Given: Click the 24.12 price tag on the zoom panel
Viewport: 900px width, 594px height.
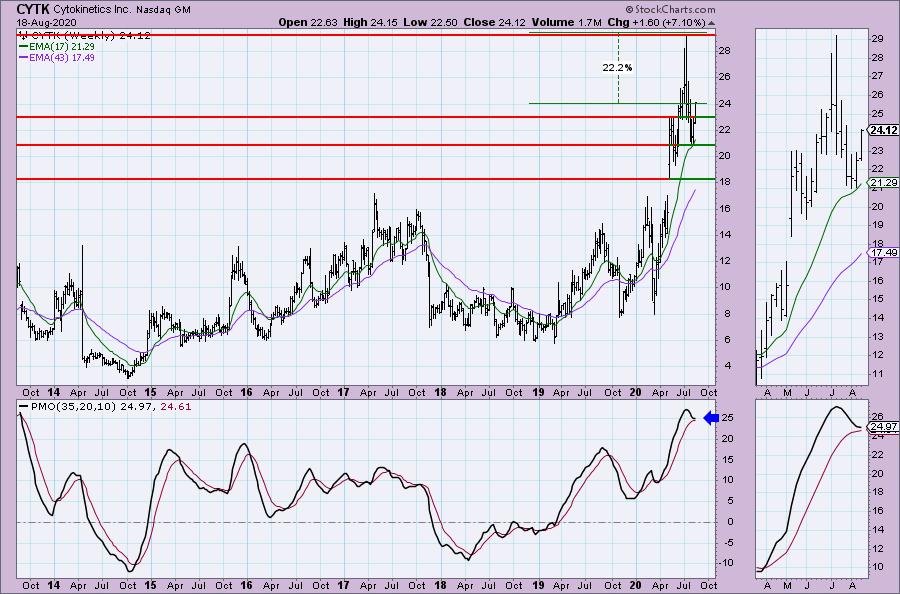Looking at the screenshot, I should click(883, 130).
